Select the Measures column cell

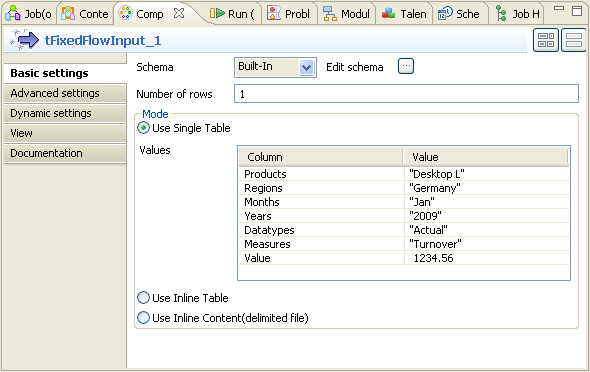tap(322, 244)
